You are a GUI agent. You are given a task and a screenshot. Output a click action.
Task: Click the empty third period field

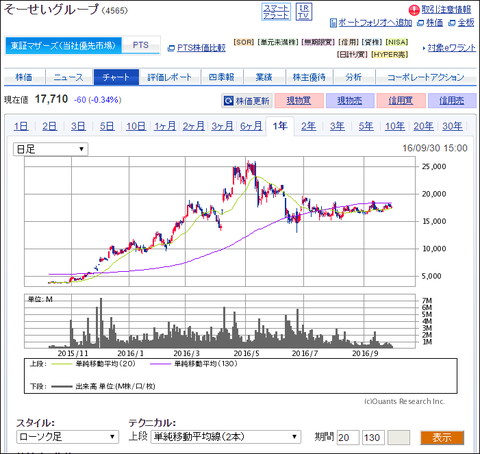tap(399, 437)
